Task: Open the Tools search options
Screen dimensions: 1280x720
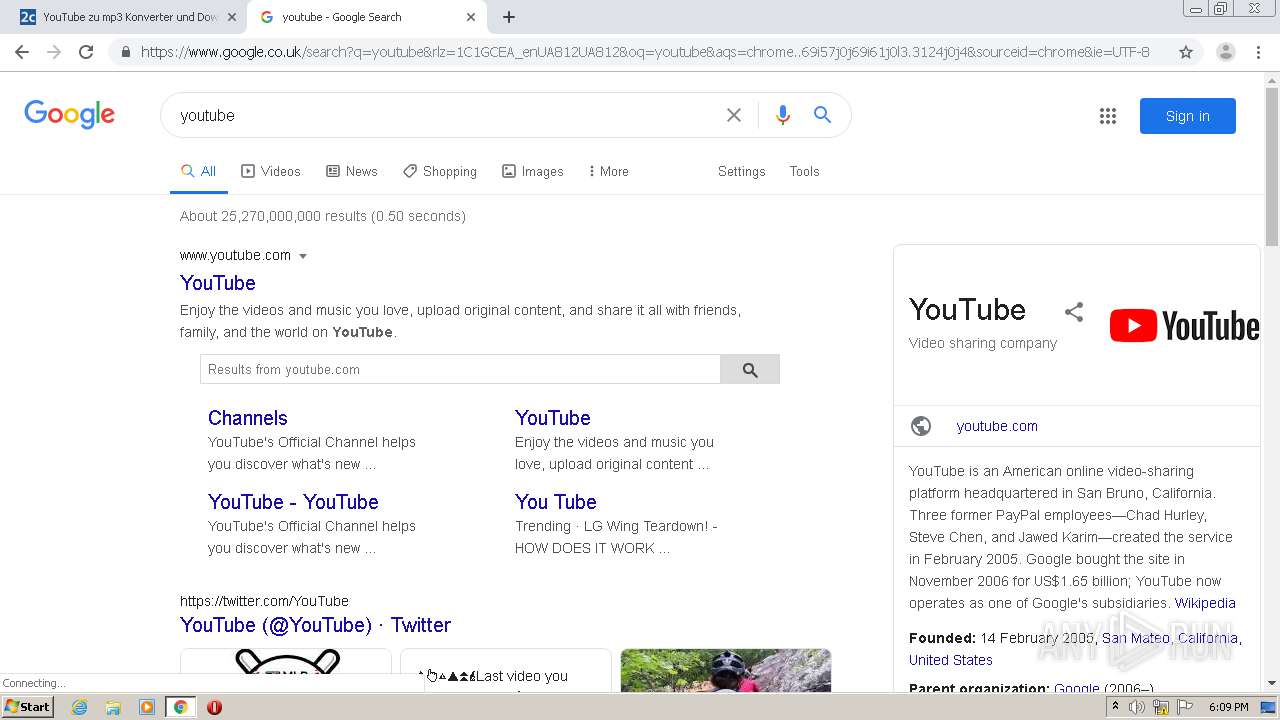Action: click(x=804, y=171)
